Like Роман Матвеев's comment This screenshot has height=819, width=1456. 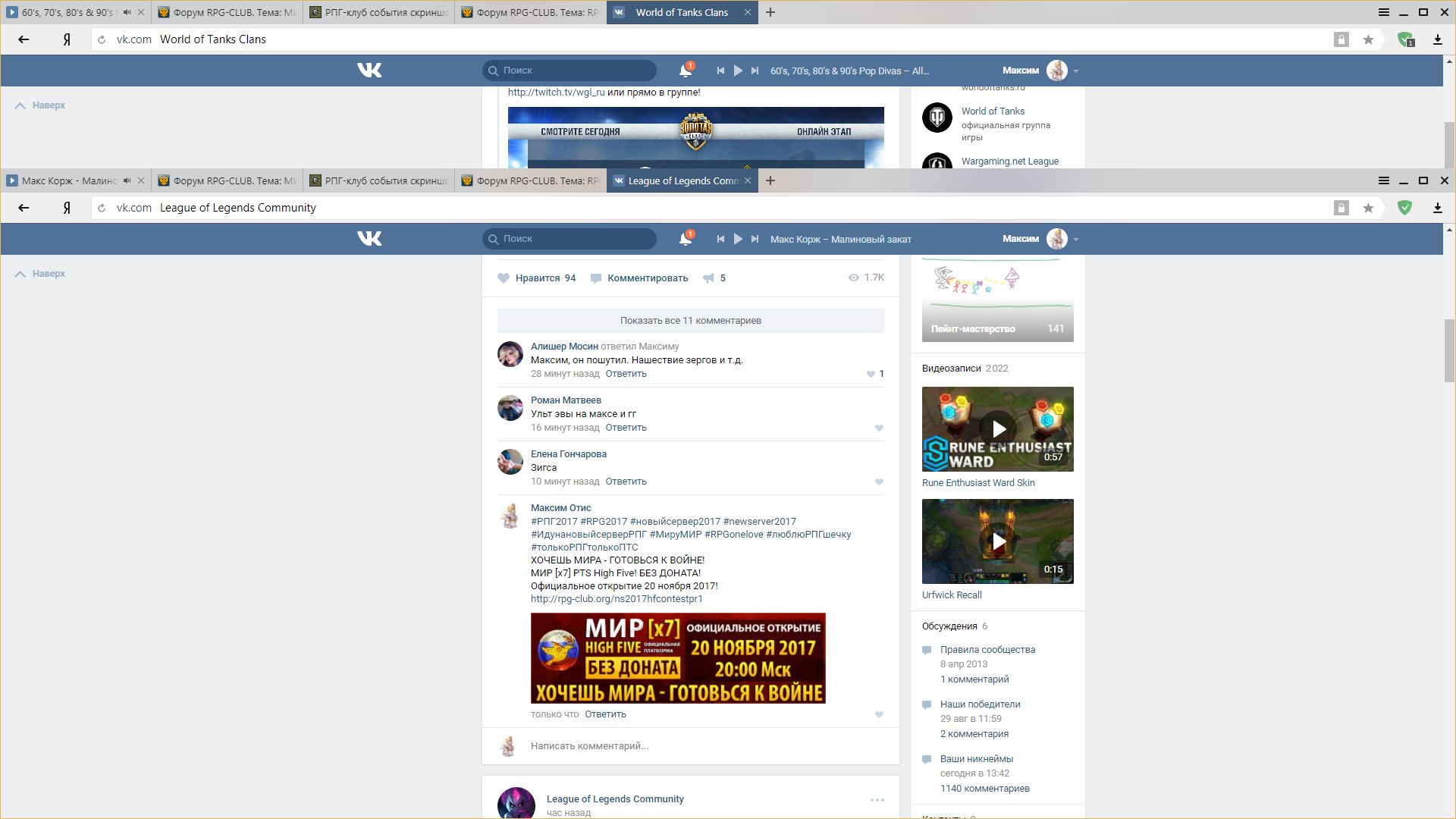pos(879,428)
